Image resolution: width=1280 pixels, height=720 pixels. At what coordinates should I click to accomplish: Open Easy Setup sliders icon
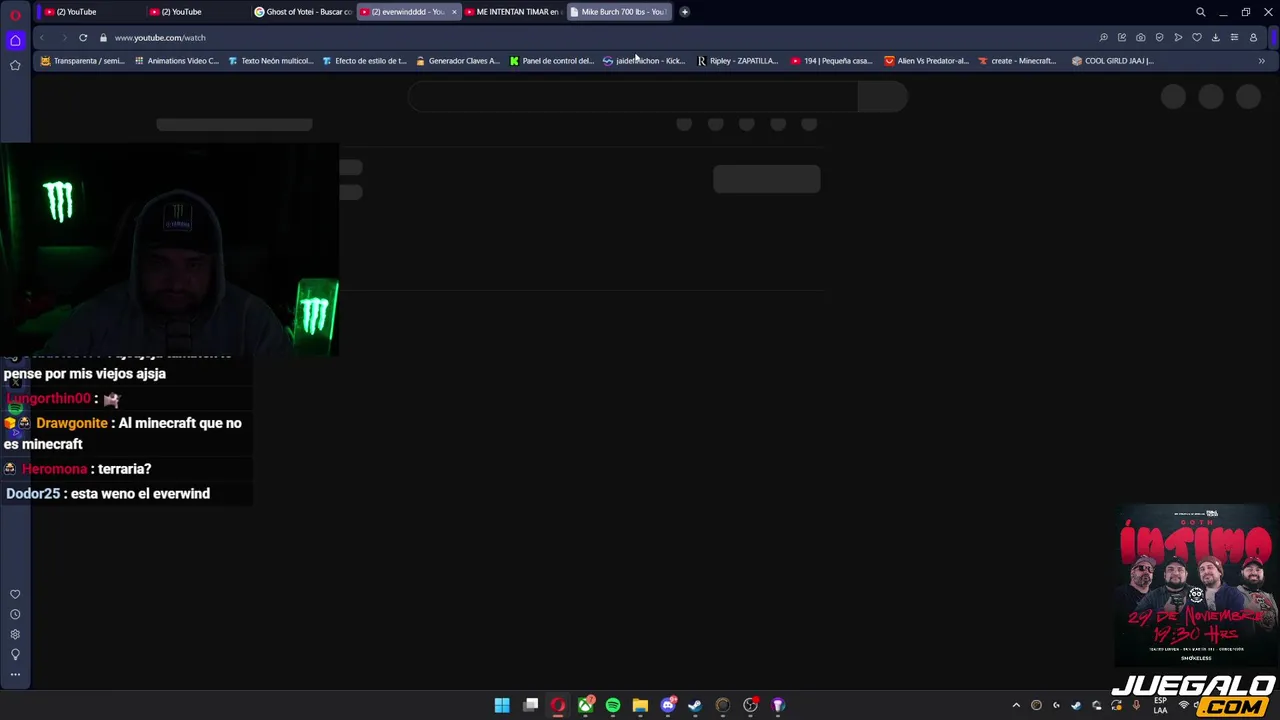(1234, 38)
